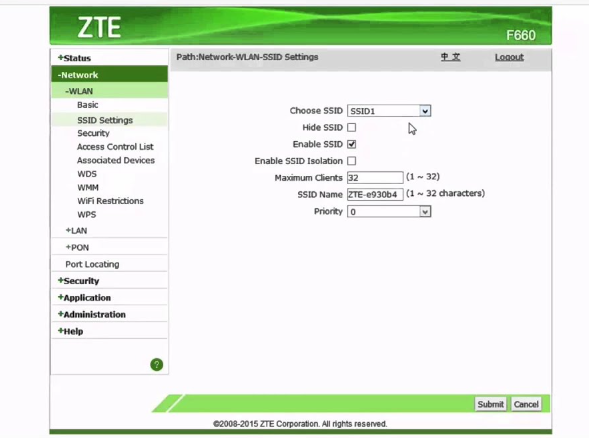This screenshot has height=438, width=589.
Task: Open the Security page under WLAN
Action: coord(93,133)
